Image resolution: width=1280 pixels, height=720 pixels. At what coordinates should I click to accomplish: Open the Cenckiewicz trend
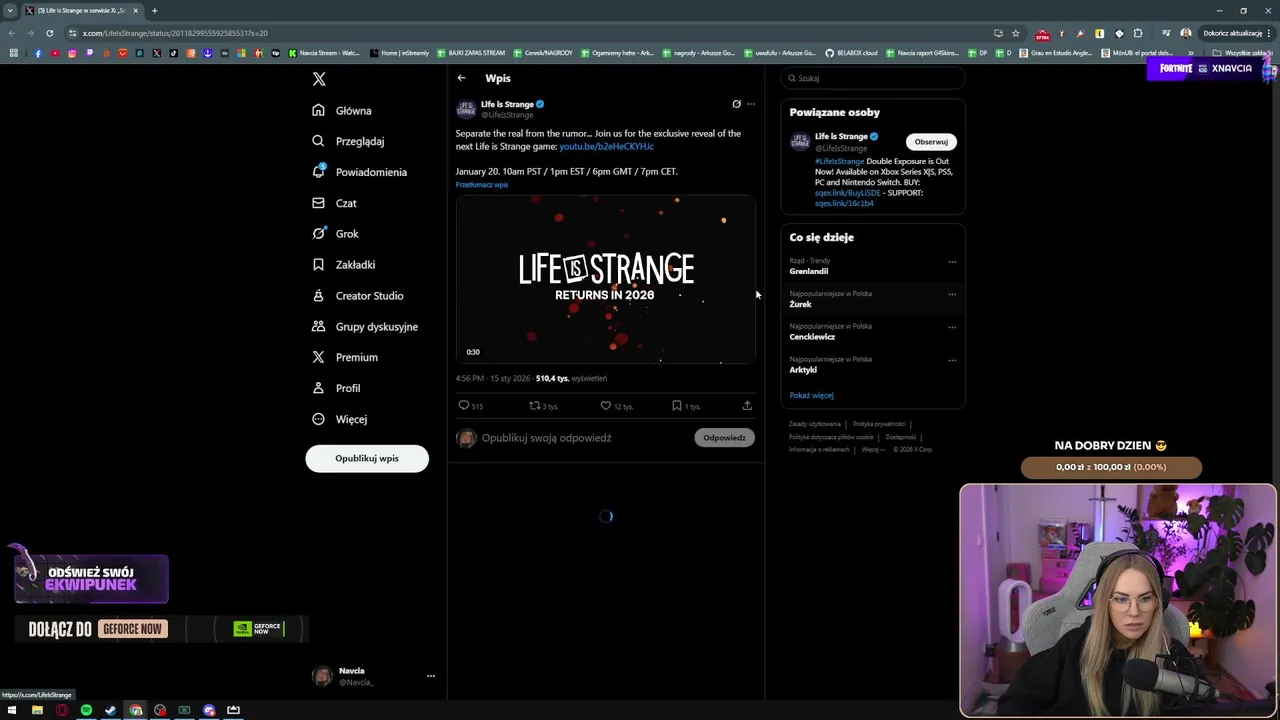tap(812, 337)
